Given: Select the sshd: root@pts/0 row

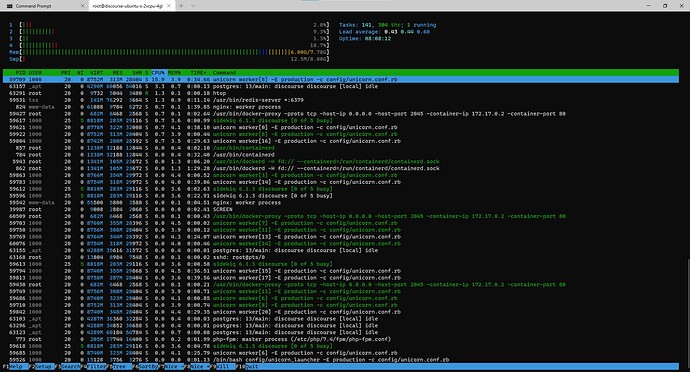Looking at the screenshot, I should click(341, 257).
